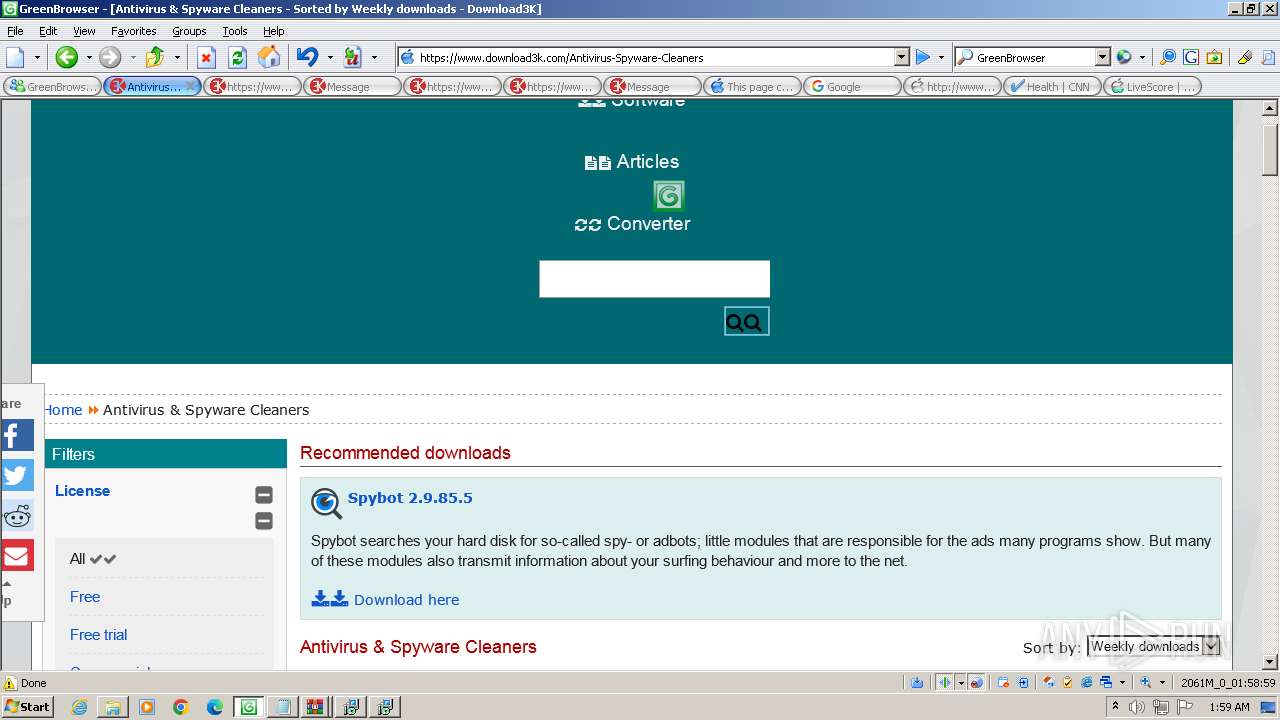Click the New page toolbar icon
The width and height of the screenshot is (1280, 720).
point(16,57)
